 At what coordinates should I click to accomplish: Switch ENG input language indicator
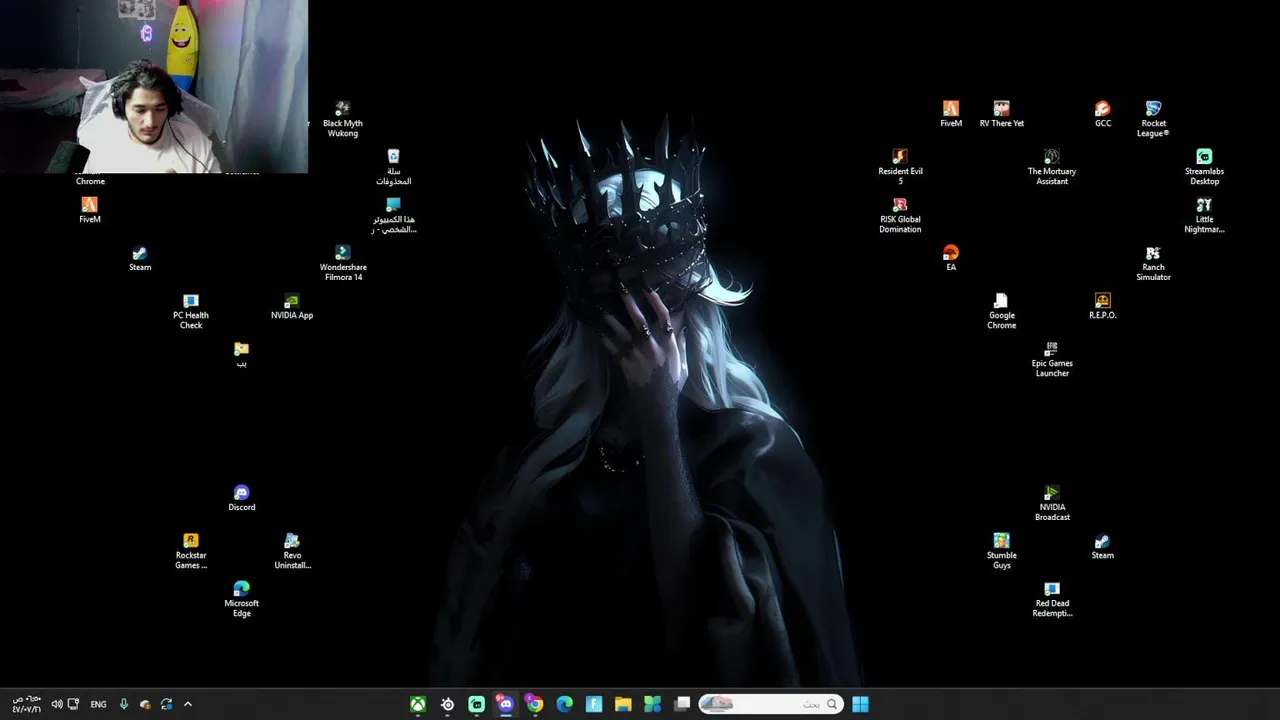[x=98, y=704]
